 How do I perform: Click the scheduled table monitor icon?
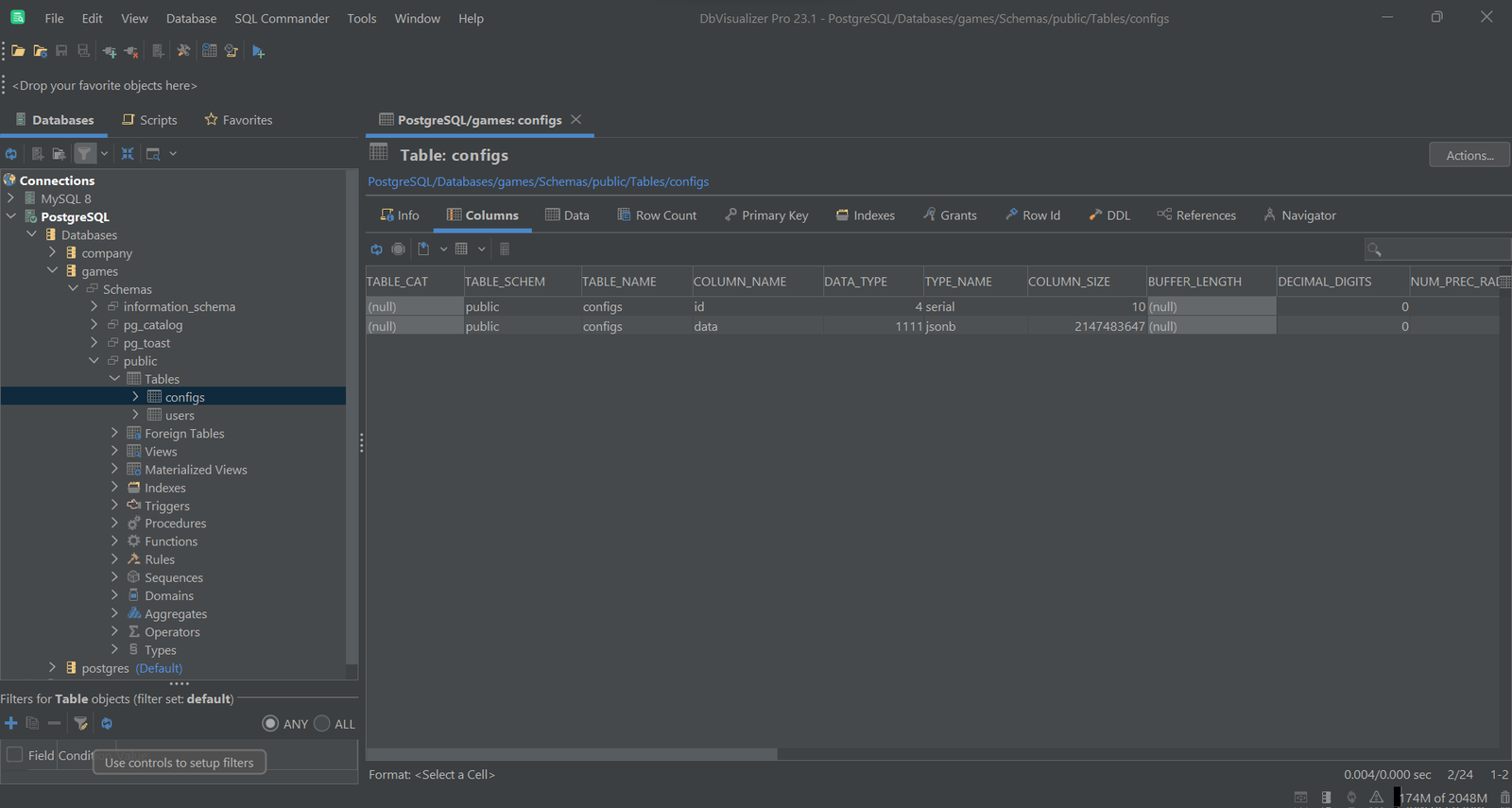point(209,51)
